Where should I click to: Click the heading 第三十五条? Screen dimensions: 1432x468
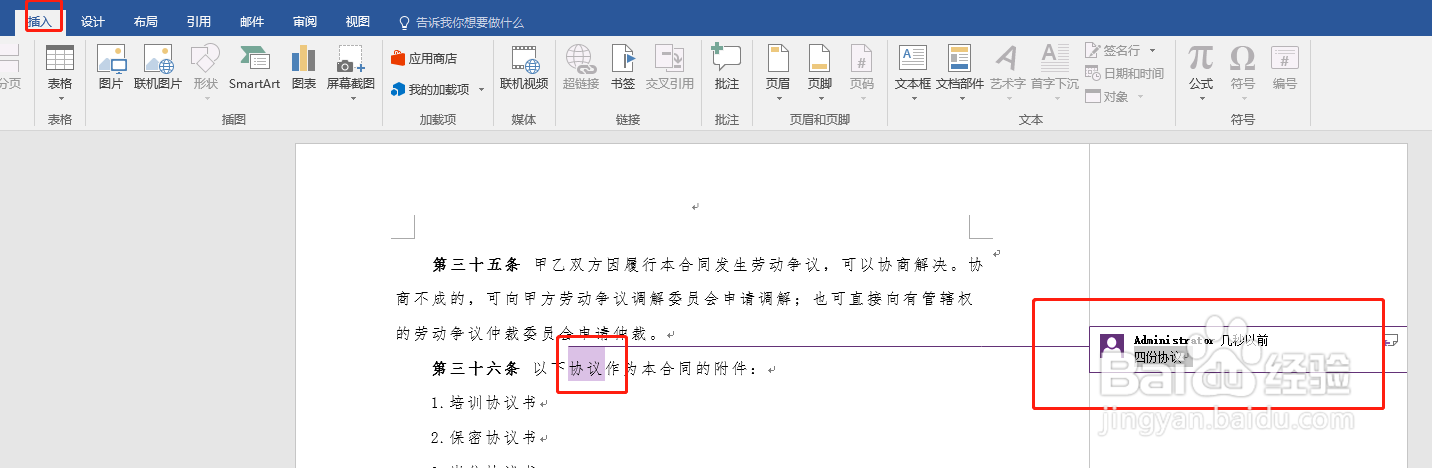tap(476, 265)
